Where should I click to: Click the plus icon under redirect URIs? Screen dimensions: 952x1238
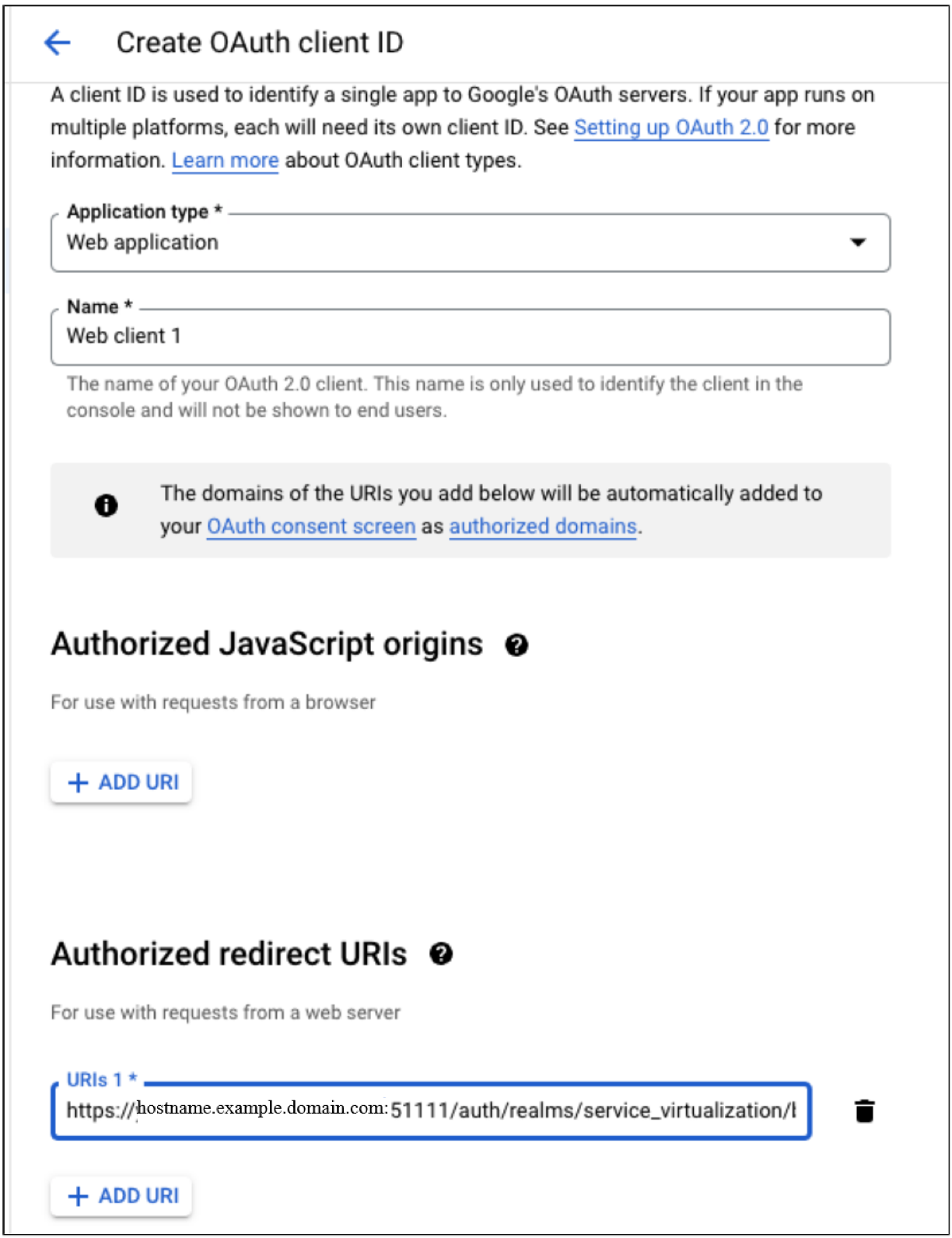78,1196
